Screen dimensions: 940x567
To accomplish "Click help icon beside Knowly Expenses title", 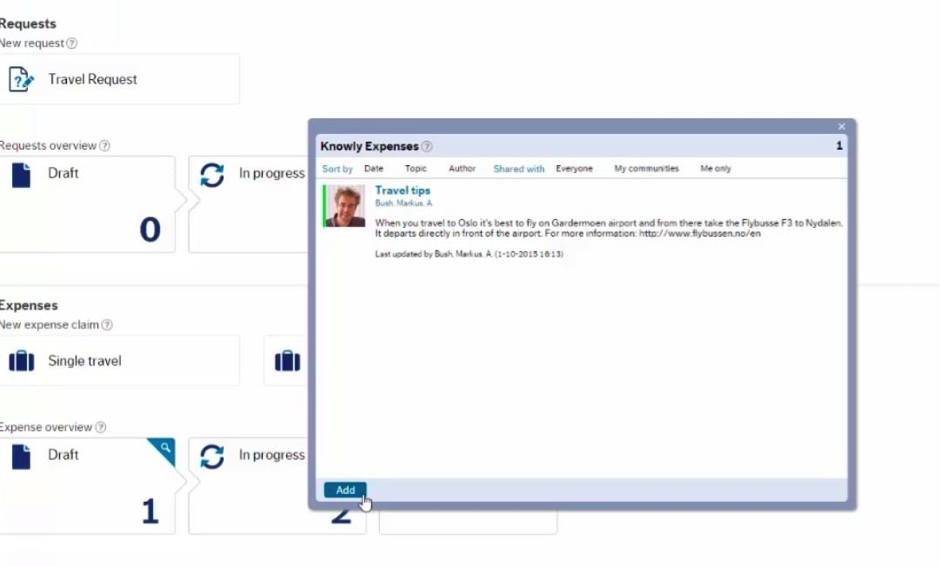I will click(x=427, y=147).
